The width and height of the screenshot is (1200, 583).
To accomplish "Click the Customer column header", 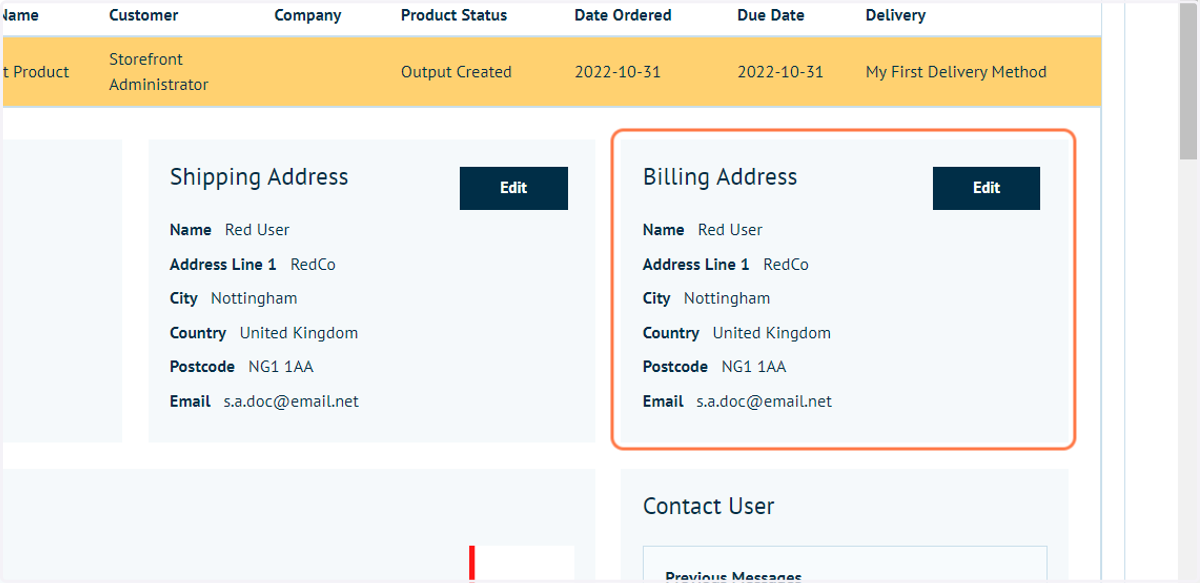I will [144, 15].
